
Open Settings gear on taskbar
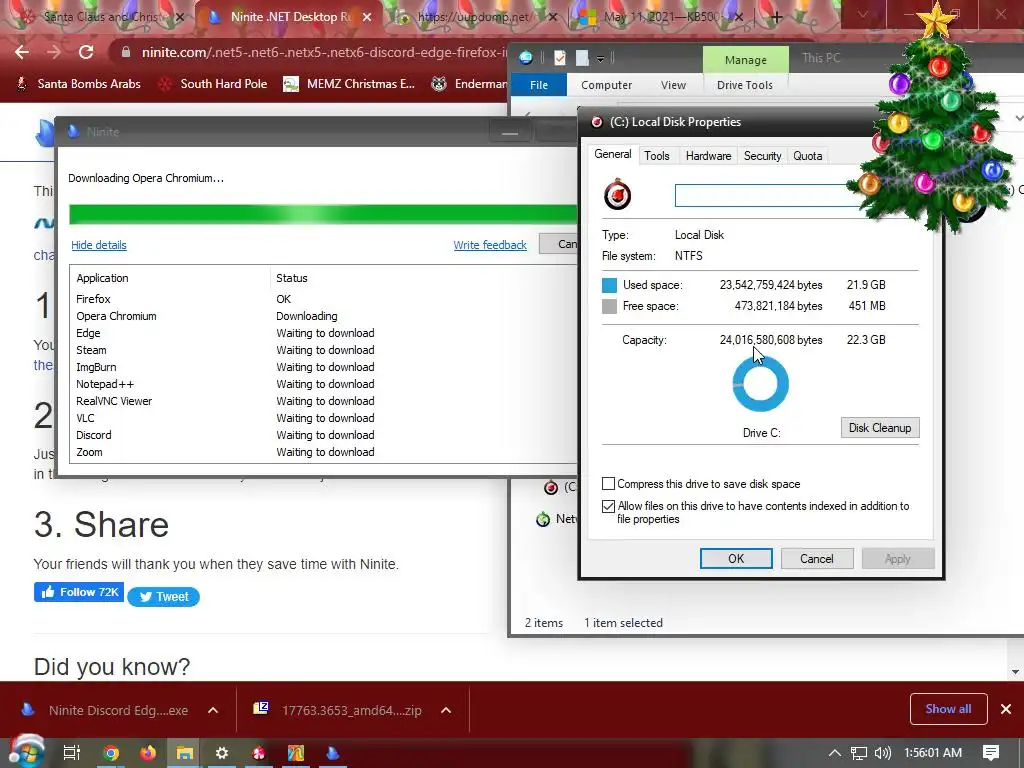222,753
